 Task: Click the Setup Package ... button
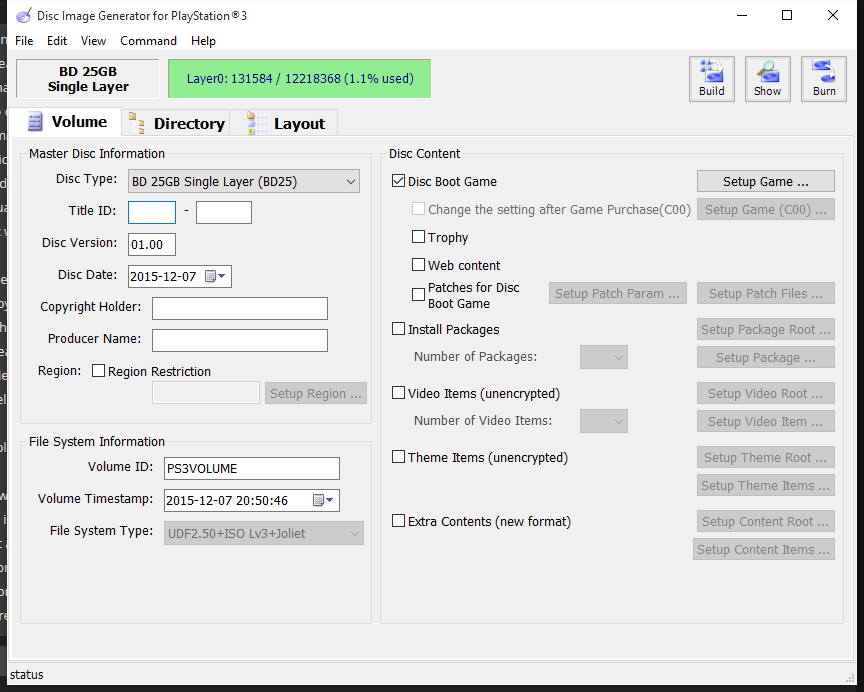766,358
